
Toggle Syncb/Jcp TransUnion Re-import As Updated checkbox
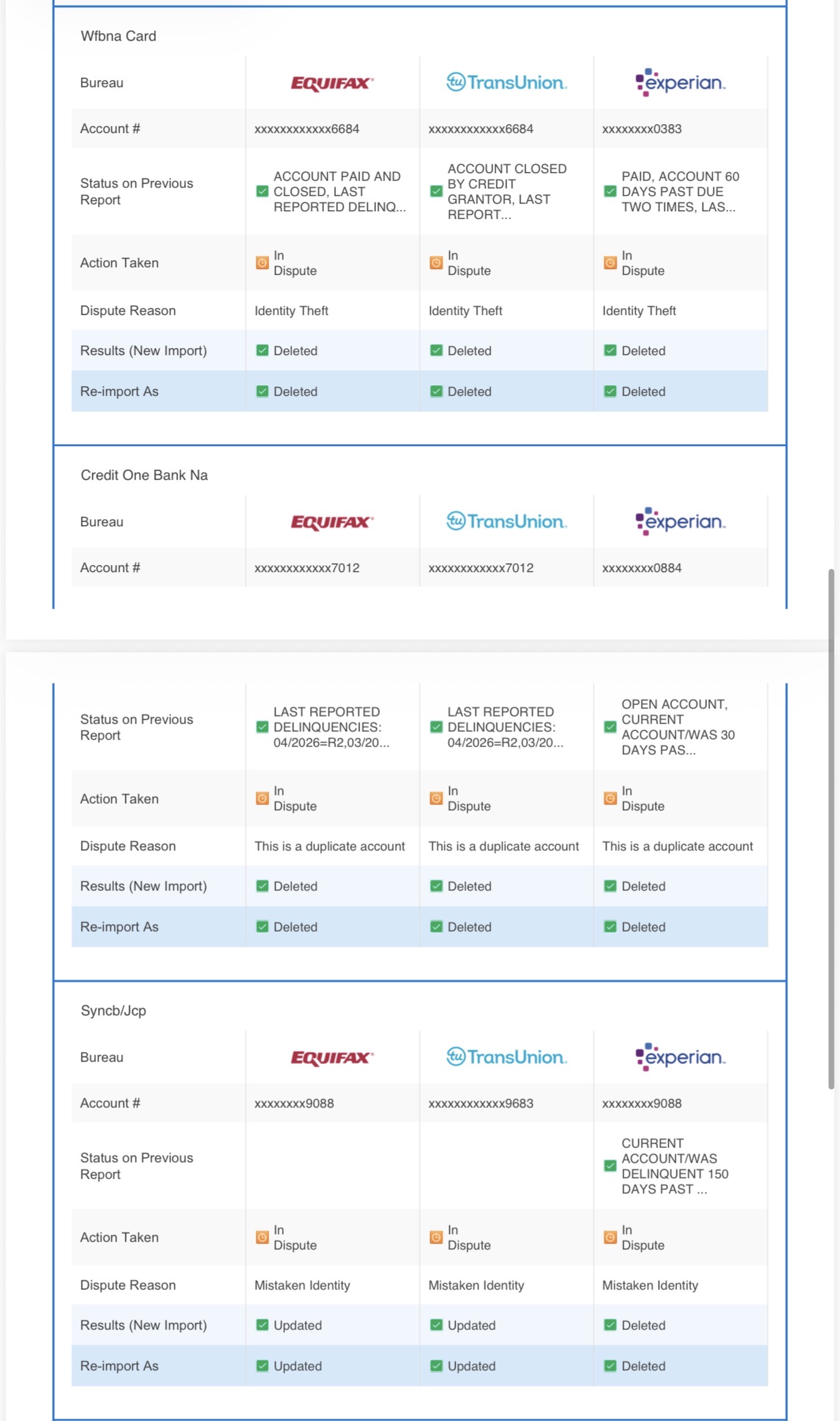[x=436, y=1365]
